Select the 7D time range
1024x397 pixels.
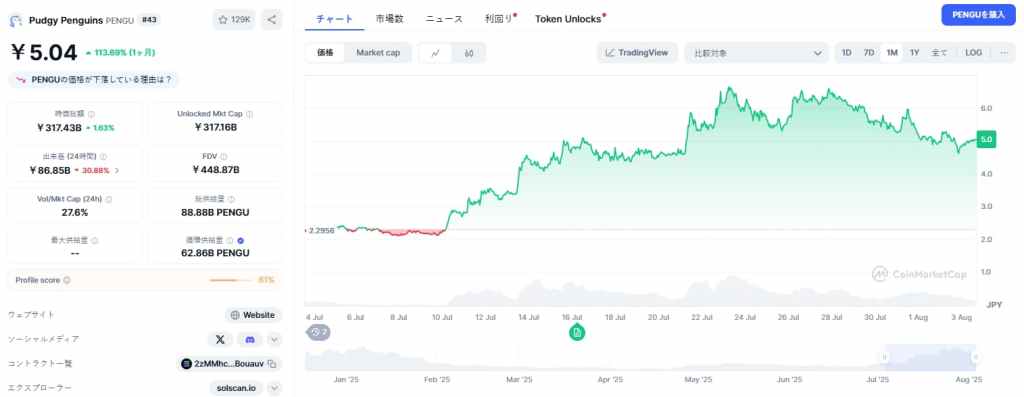click(869, 53)
